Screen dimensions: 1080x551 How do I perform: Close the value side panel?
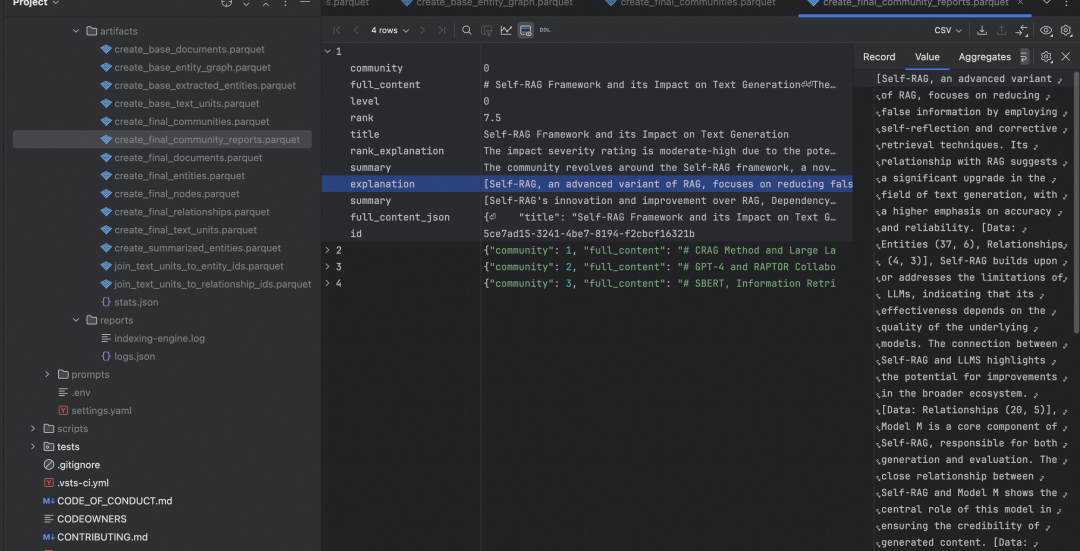click(x=1065, y=57)
